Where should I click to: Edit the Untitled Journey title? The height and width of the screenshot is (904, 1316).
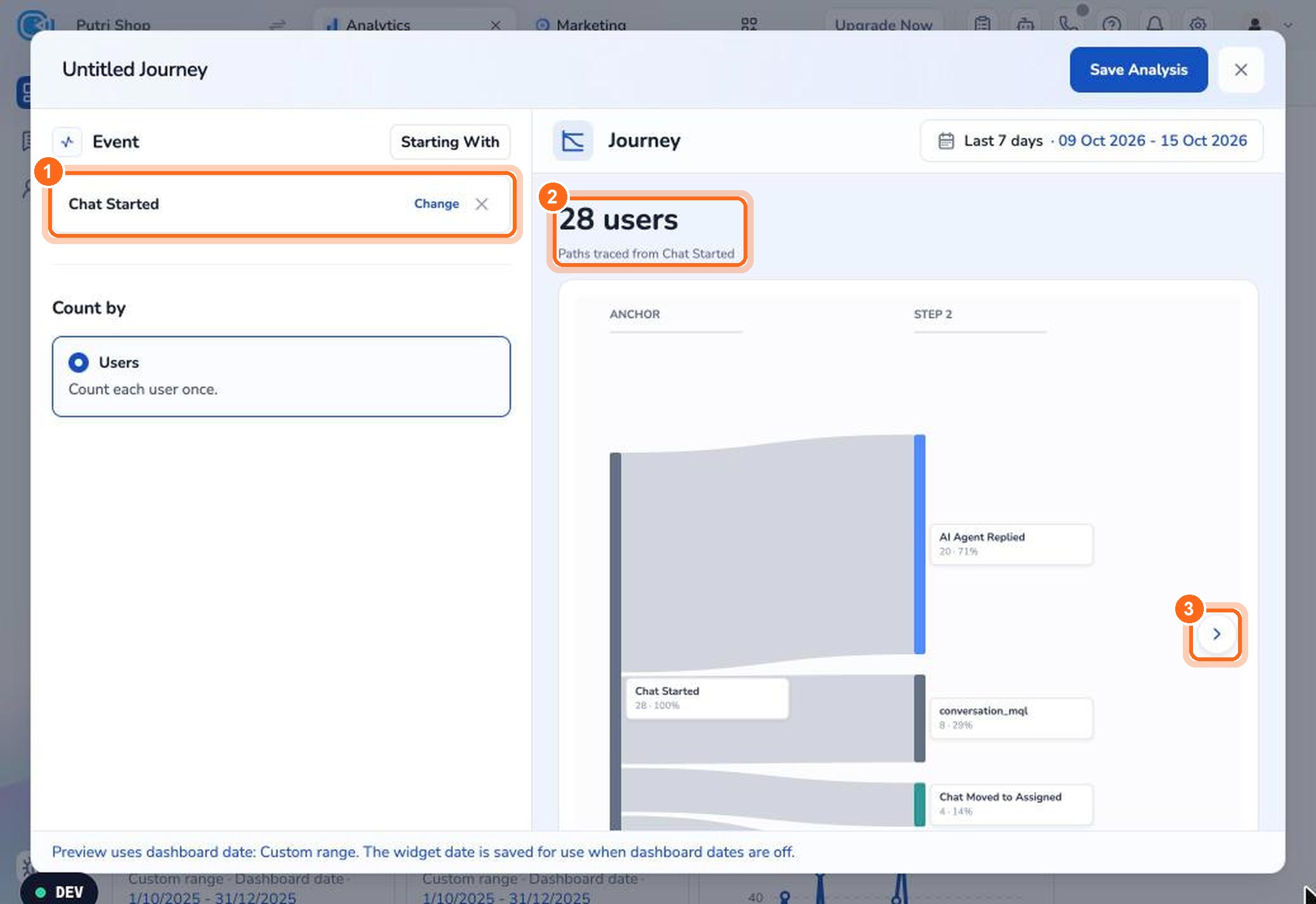135,69
